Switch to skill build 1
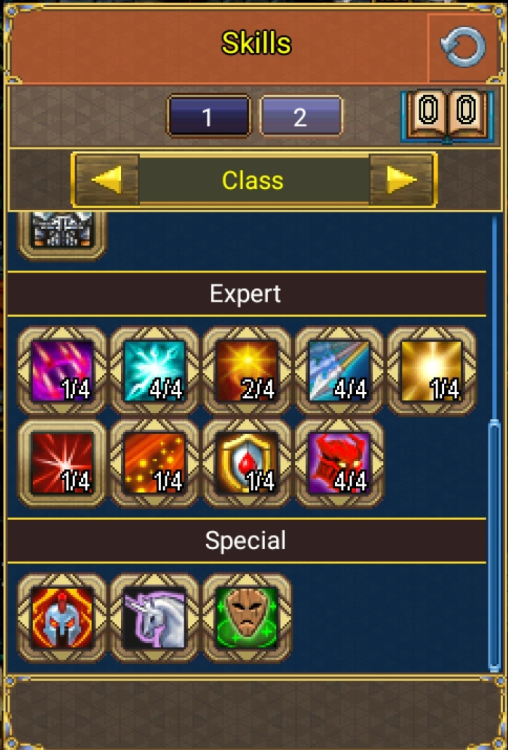This screenshot has height=750, width=508. (x=208, y=116)
